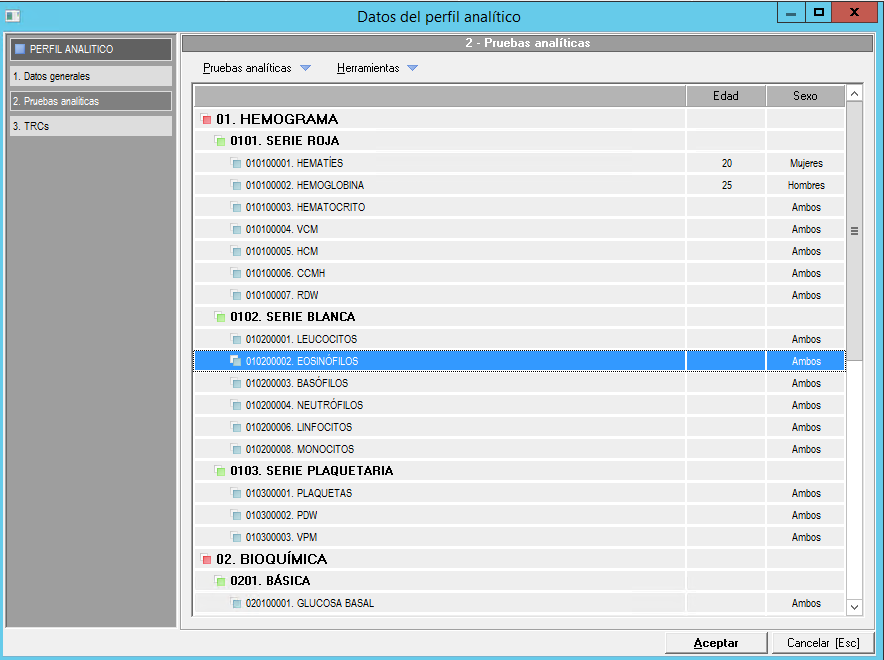
Task: Click the icon next to 010100001. HEMATÍES
Action: (236, 164)
